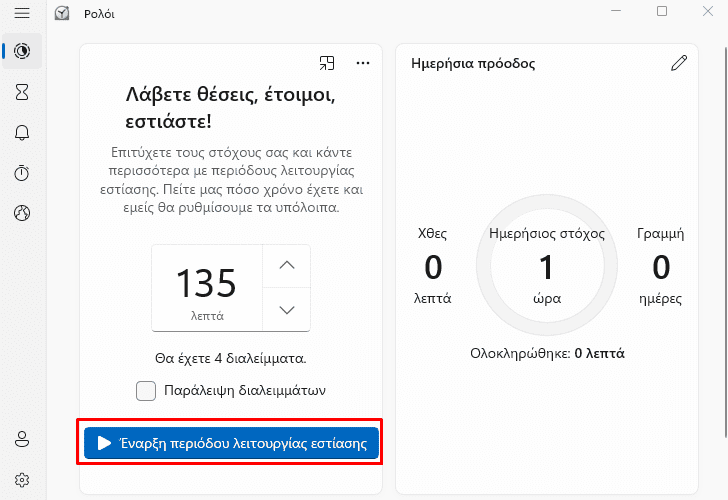Edit daily progress with pencil icon
This screenshot has height=500, width=728.
[679, 63]
